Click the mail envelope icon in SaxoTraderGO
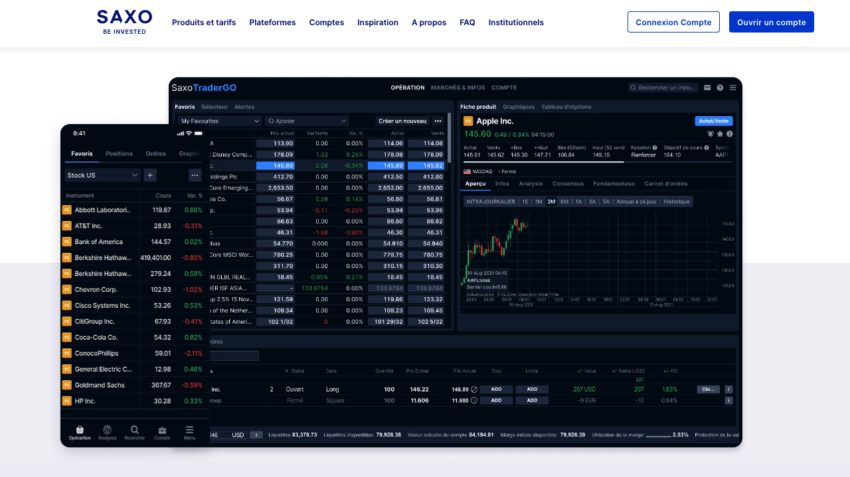The height and width of the screenshot is (477, 850). click(707, 87)
